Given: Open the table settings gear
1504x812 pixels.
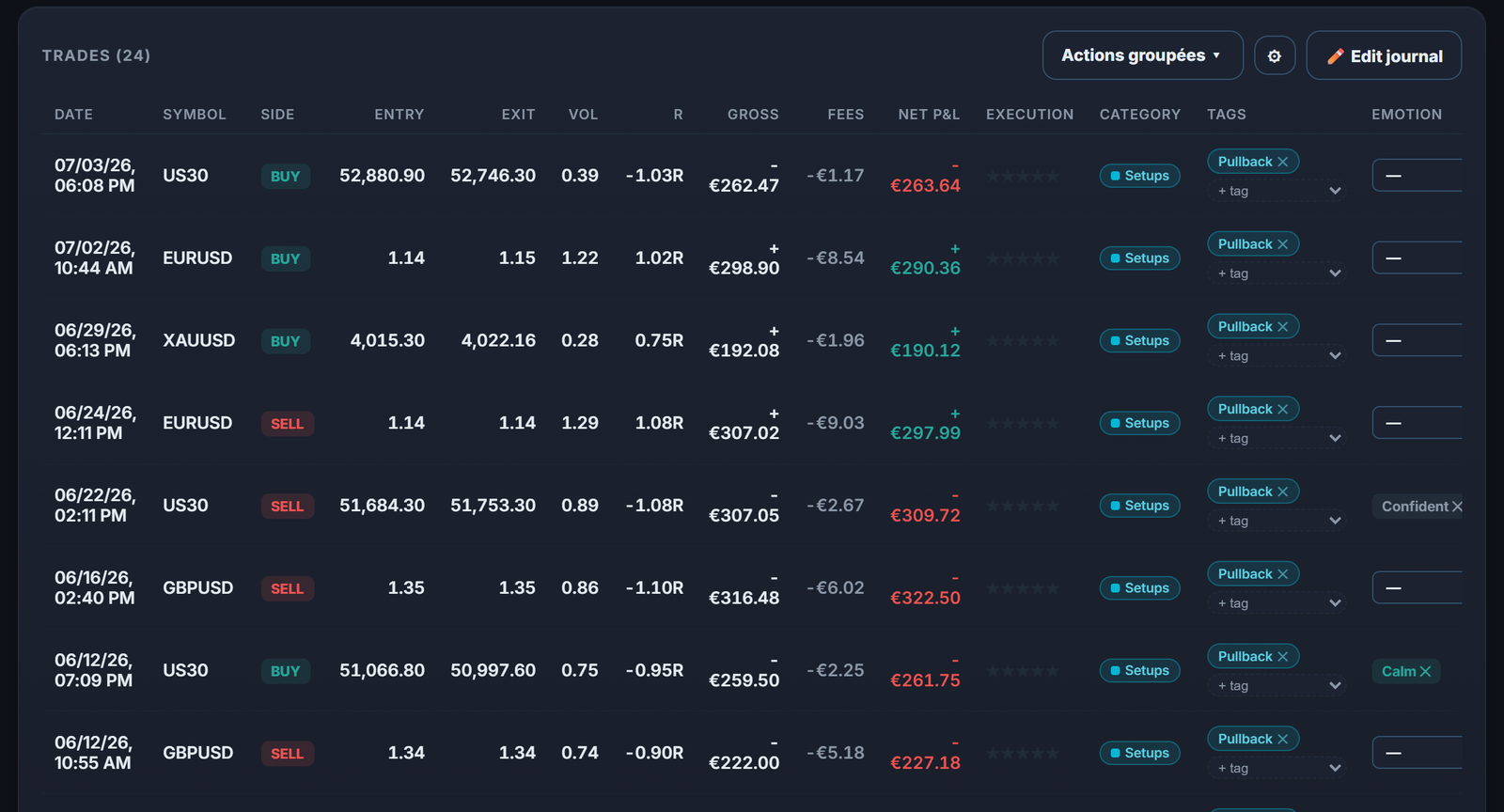Looking at the screenshot, I should pos(1275,55).
